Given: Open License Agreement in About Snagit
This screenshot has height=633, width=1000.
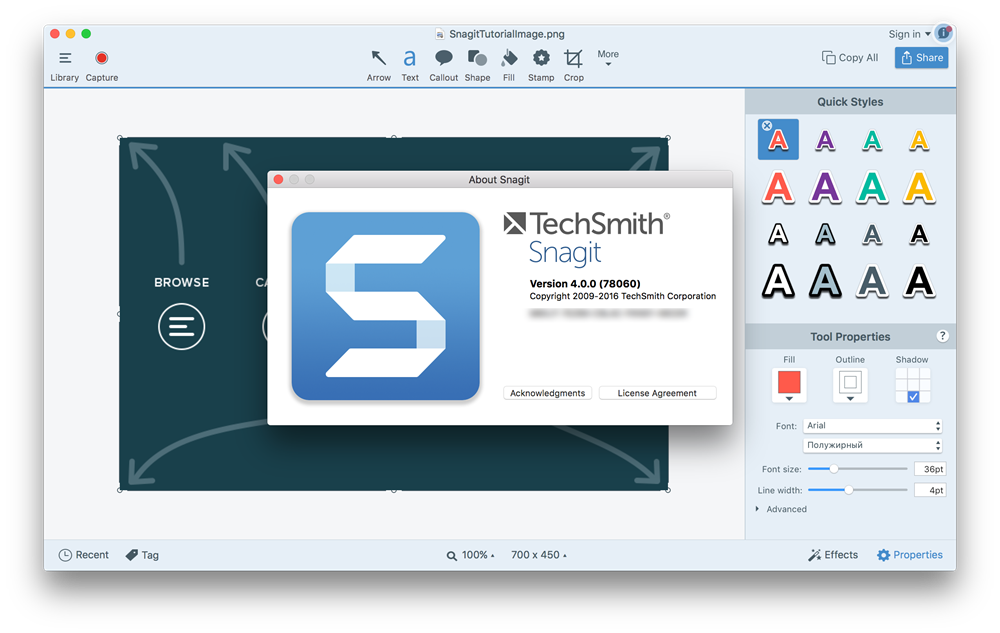Looking at the screenshot, I should 657,393.
